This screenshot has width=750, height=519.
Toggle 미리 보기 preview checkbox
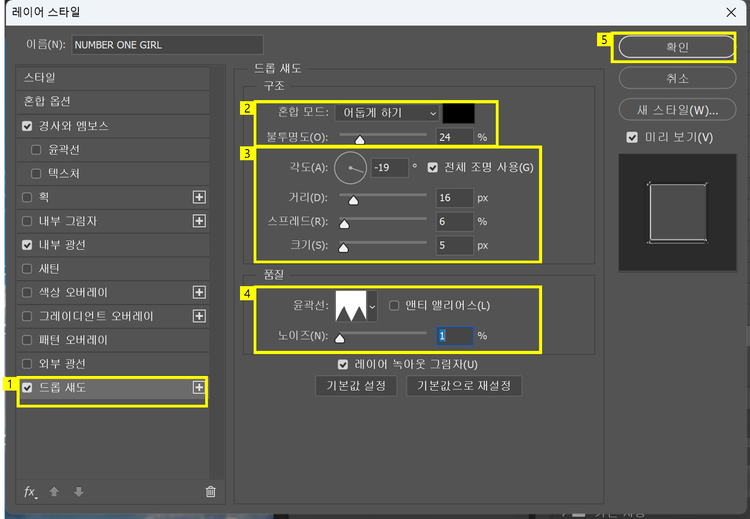click(x=632, y=138)
